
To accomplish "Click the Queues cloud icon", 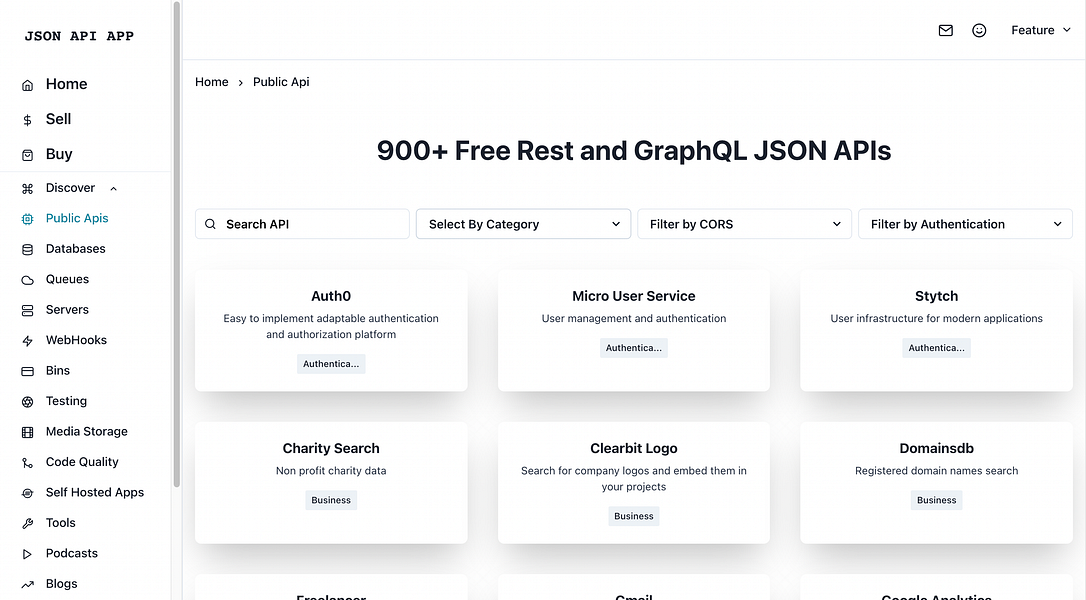I will point(28,280).
